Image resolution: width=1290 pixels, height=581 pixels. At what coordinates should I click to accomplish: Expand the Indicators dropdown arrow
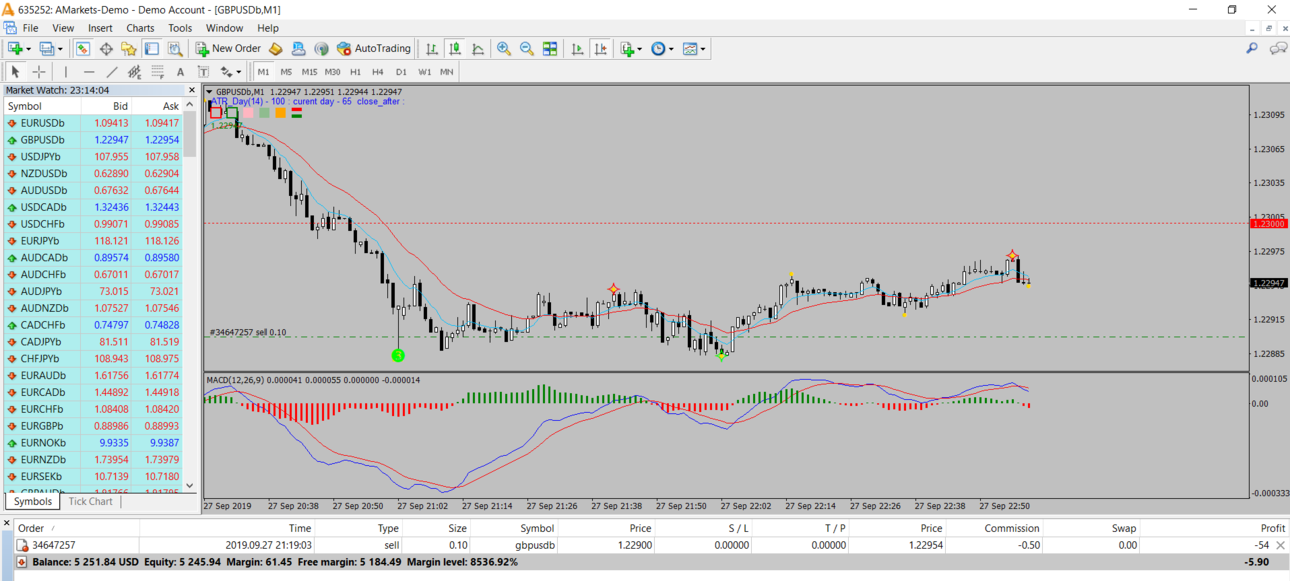click(640, 48)
